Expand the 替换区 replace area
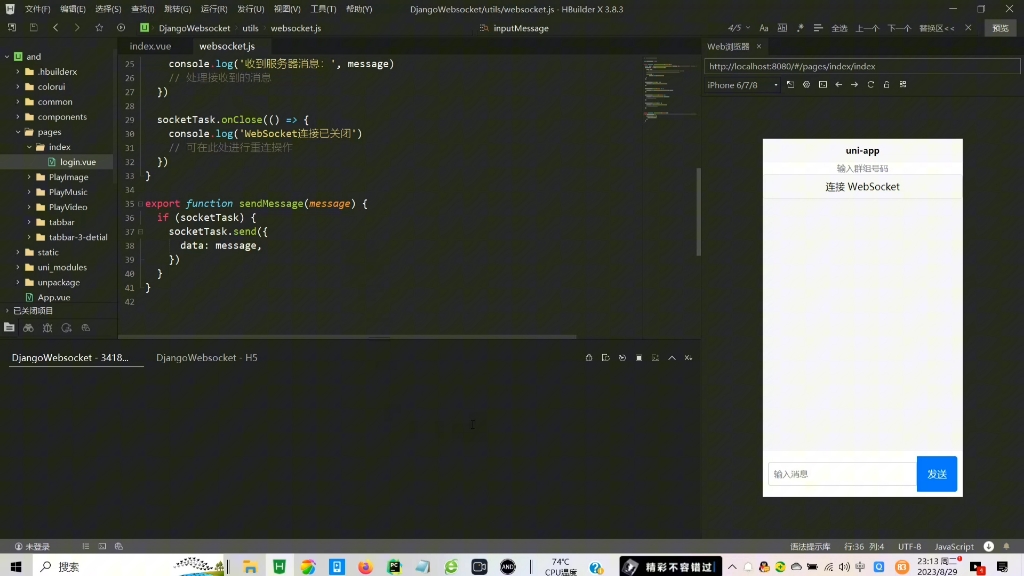The width and height of the screenshot is (1024, 576). [936, 28]
